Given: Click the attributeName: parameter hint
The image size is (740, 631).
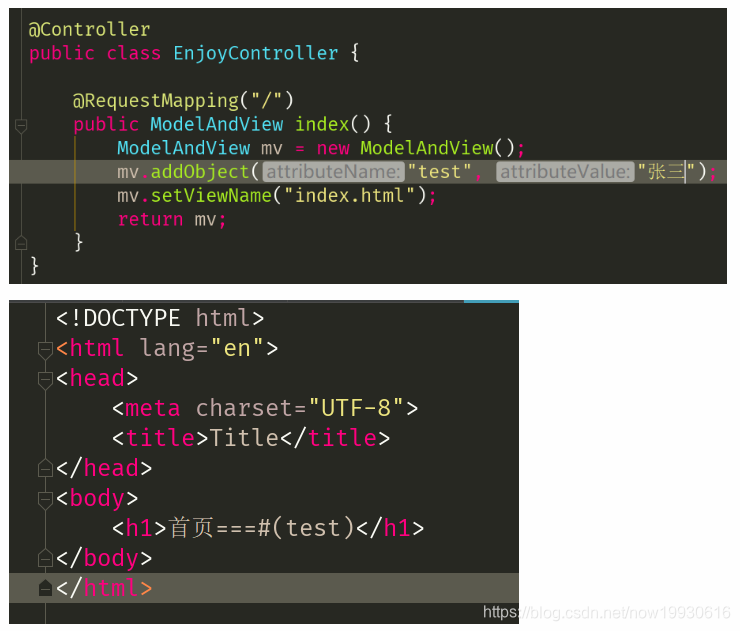Looking at the screenshot, I should coord(334,172).
